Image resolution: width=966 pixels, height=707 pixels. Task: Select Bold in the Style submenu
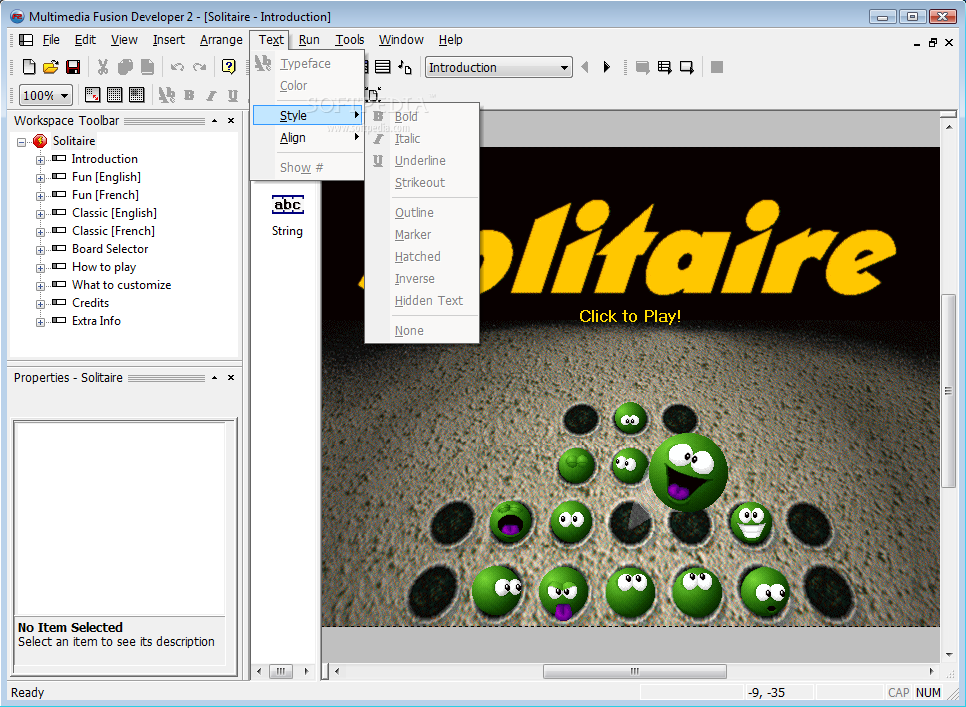click(422, 116)
